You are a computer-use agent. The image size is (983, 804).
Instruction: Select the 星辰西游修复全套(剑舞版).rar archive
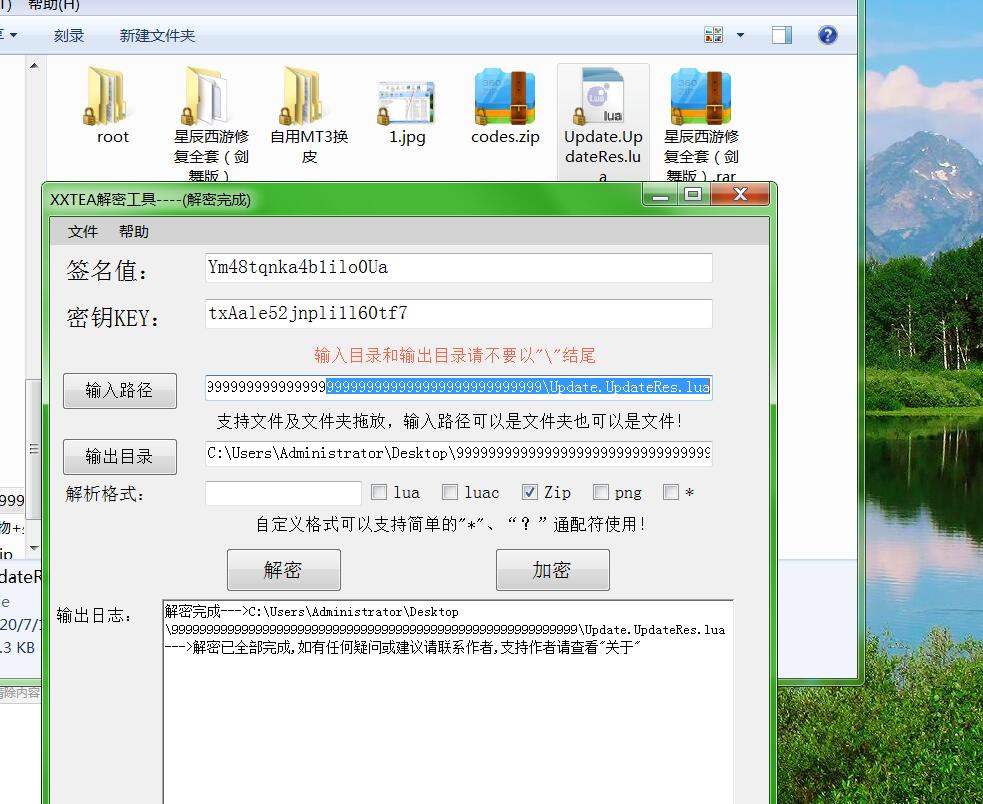tap(700, 100)
